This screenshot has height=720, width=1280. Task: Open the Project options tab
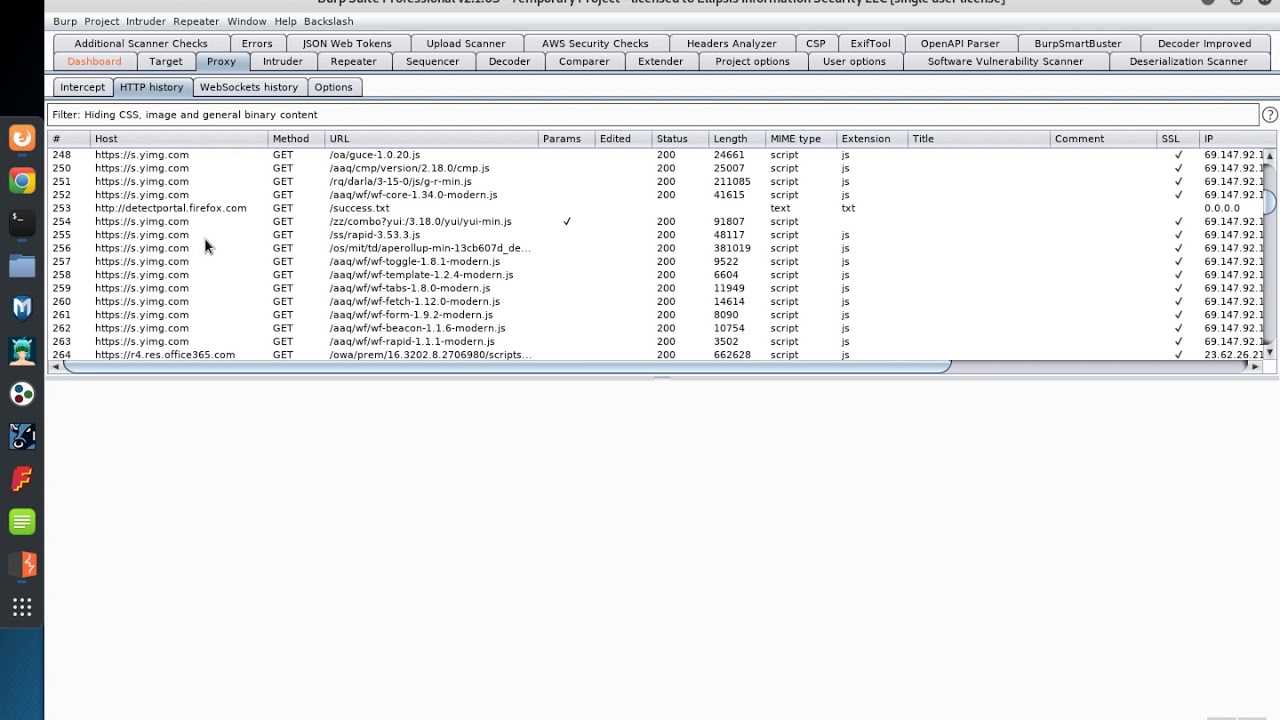coord(753,61)
